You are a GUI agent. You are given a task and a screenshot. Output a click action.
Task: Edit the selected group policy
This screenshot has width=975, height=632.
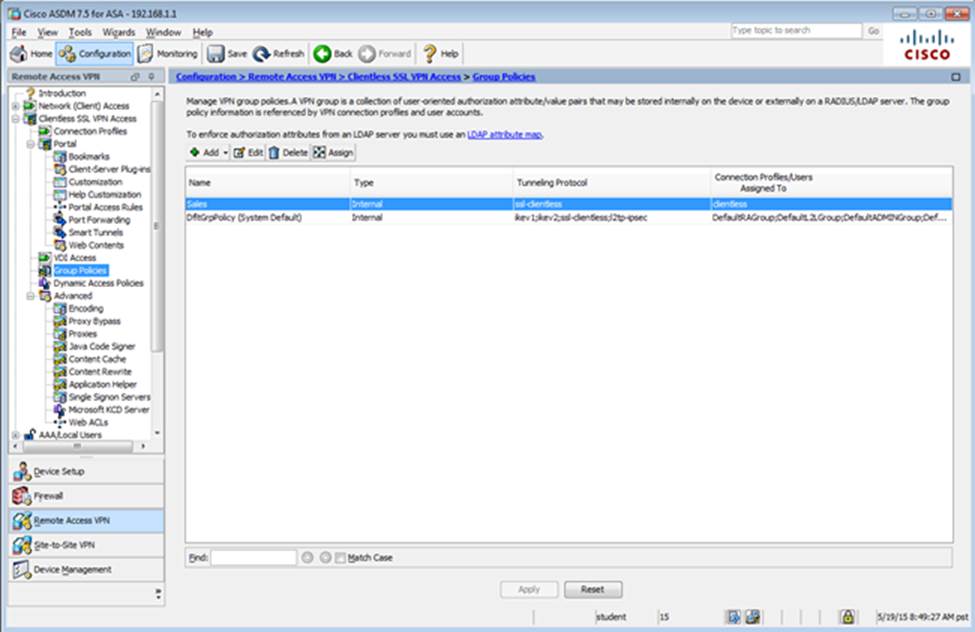click(x=248, y=152)
